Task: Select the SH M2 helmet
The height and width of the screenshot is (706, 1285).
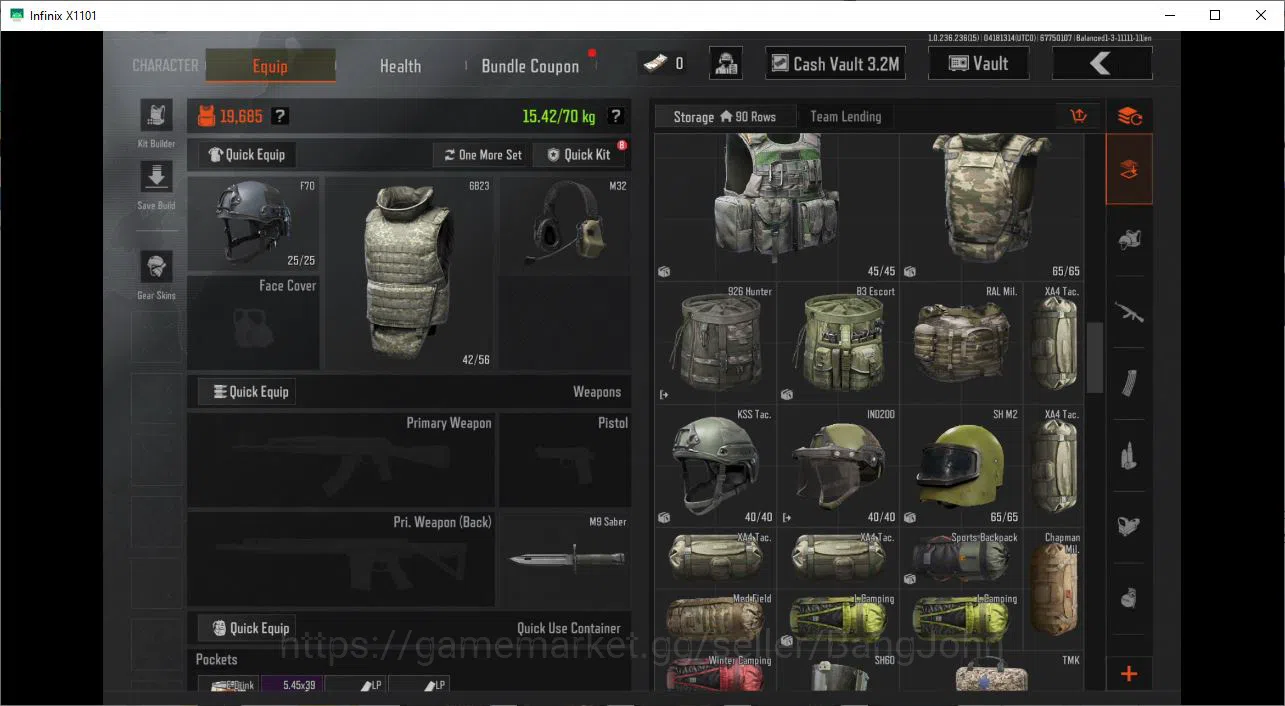Action: click(961, 466)
